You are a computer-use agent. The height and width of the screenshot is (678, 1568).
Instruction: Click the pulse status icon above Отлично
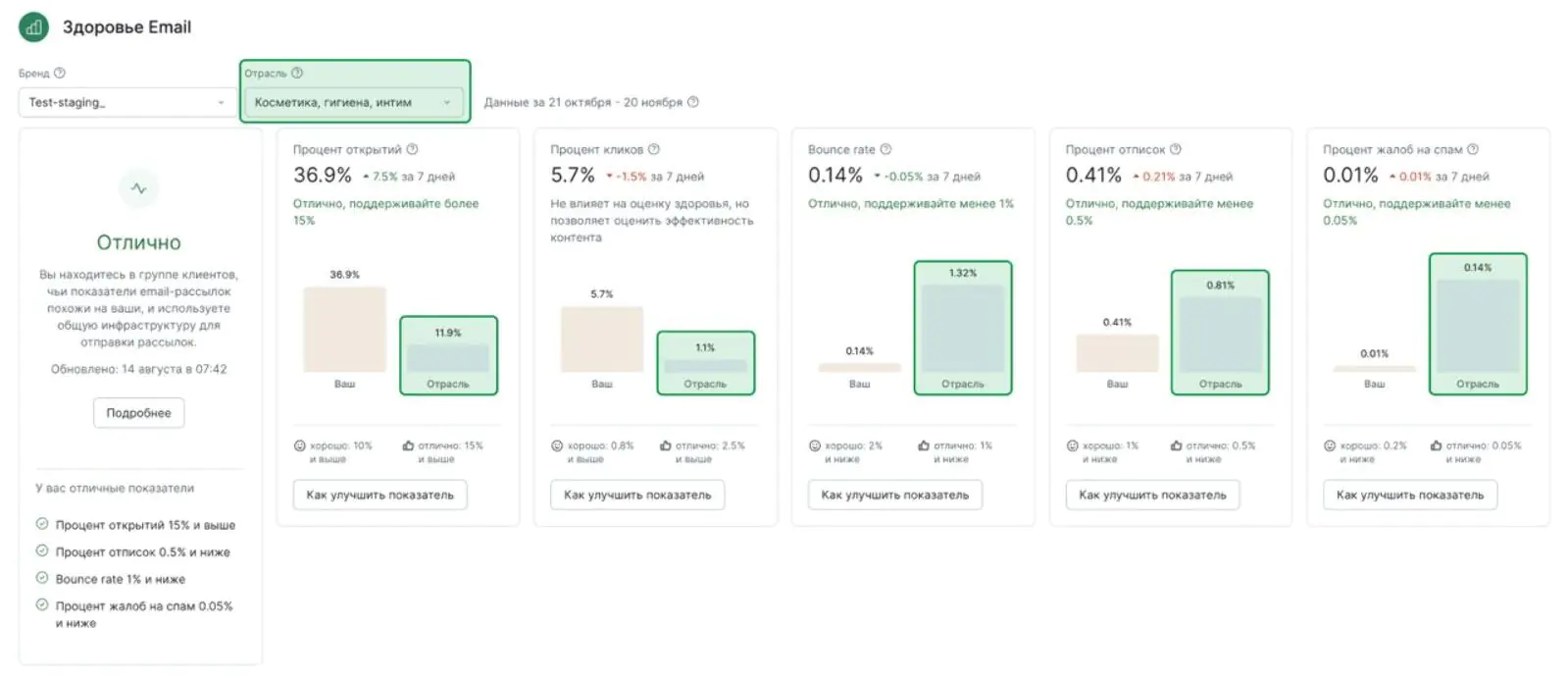(139, 188)
